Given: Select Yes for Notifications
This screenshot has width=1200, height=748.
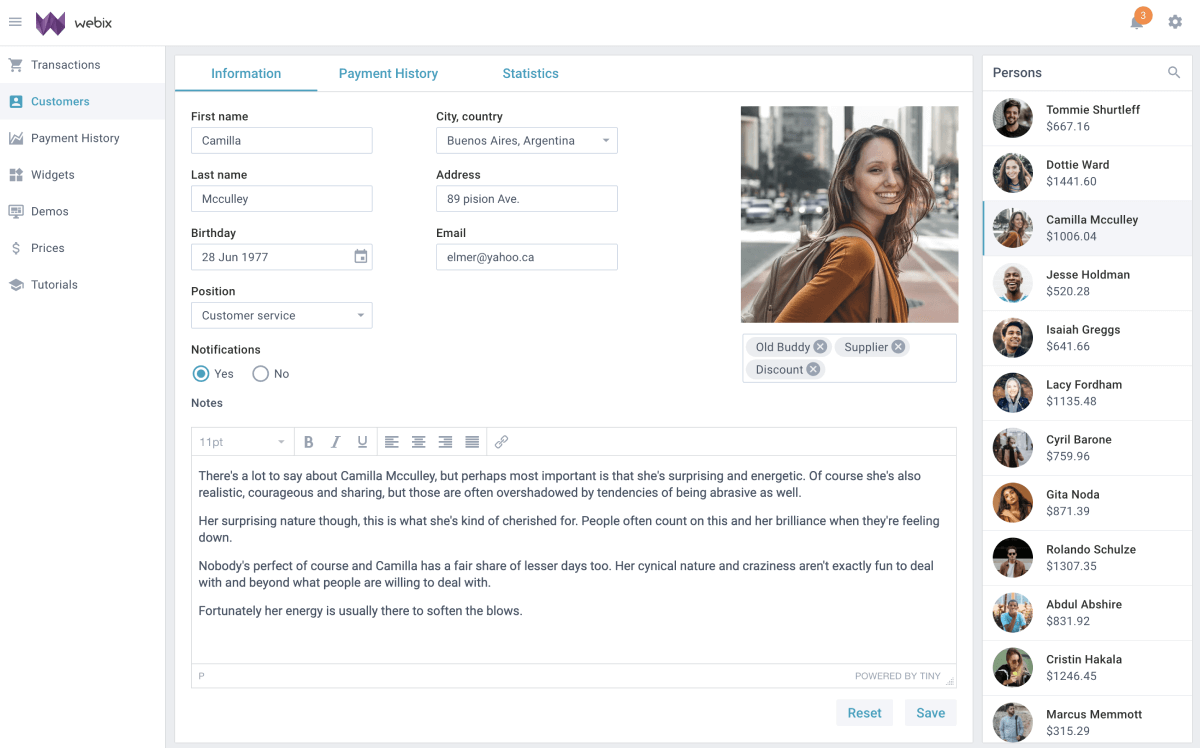Looking at the screenshot, I should click(201, 374).
